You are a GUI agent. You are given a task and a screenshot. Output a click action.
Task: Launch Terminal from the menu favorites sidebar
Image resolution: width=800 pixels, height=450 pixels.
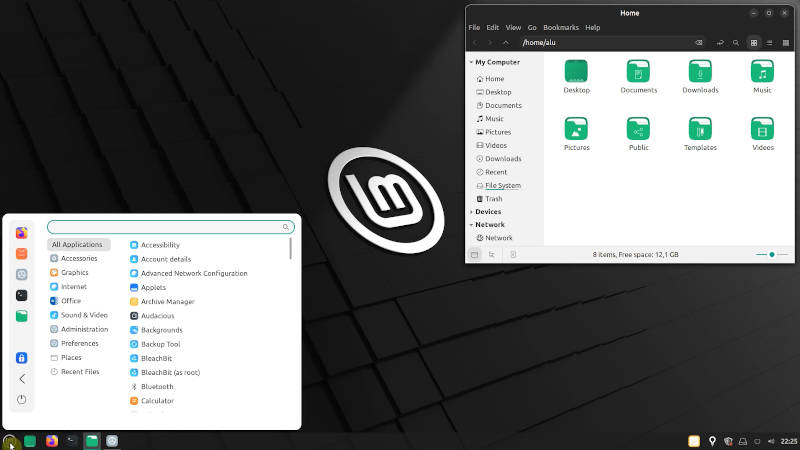[21, 295]
